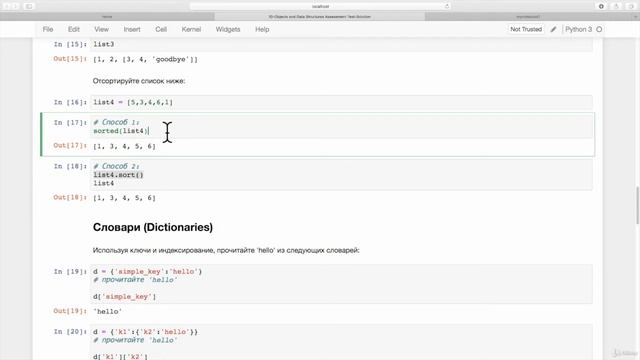Switch to the Home browser tab

pyautogui.click(x=107, y=17)
